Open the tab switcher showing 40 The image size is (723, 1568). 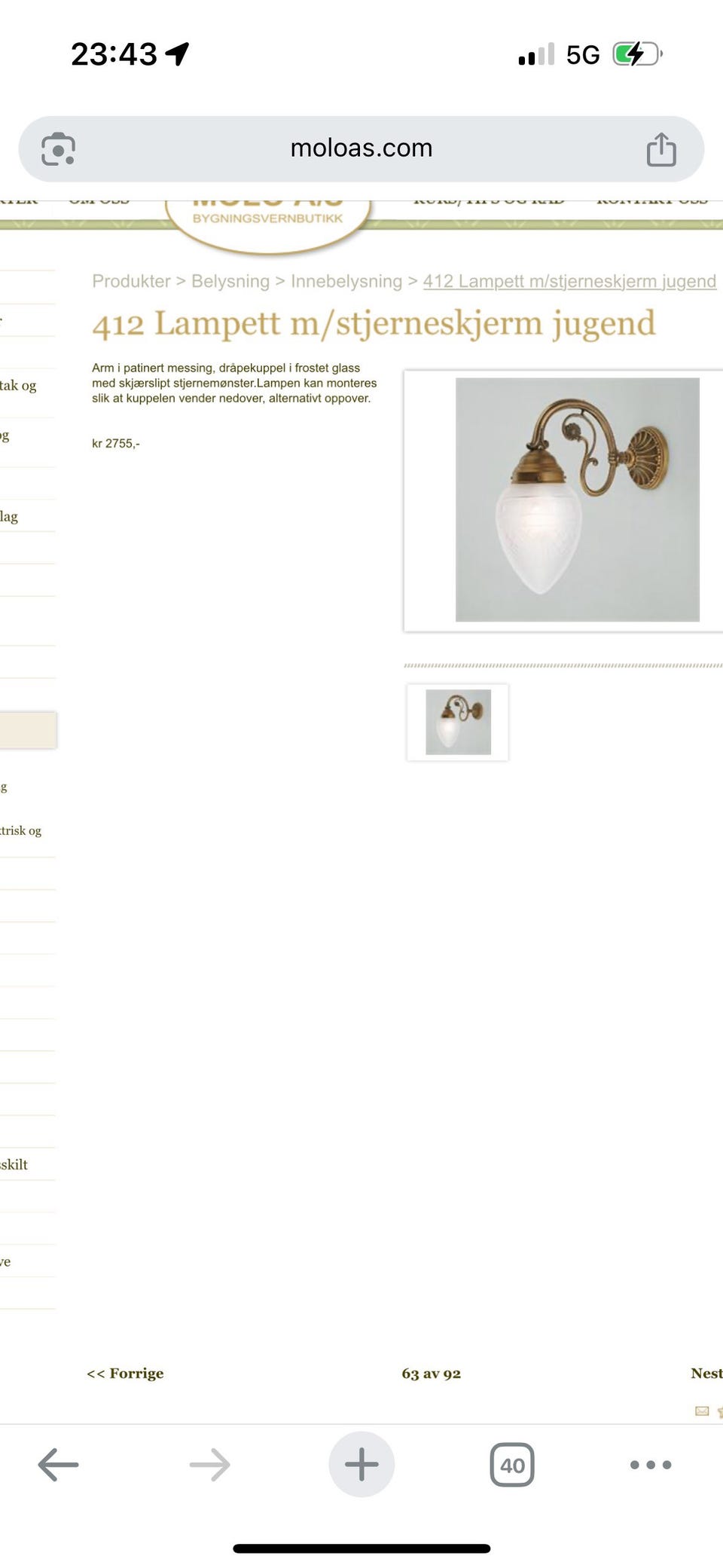pos(512,1465)
